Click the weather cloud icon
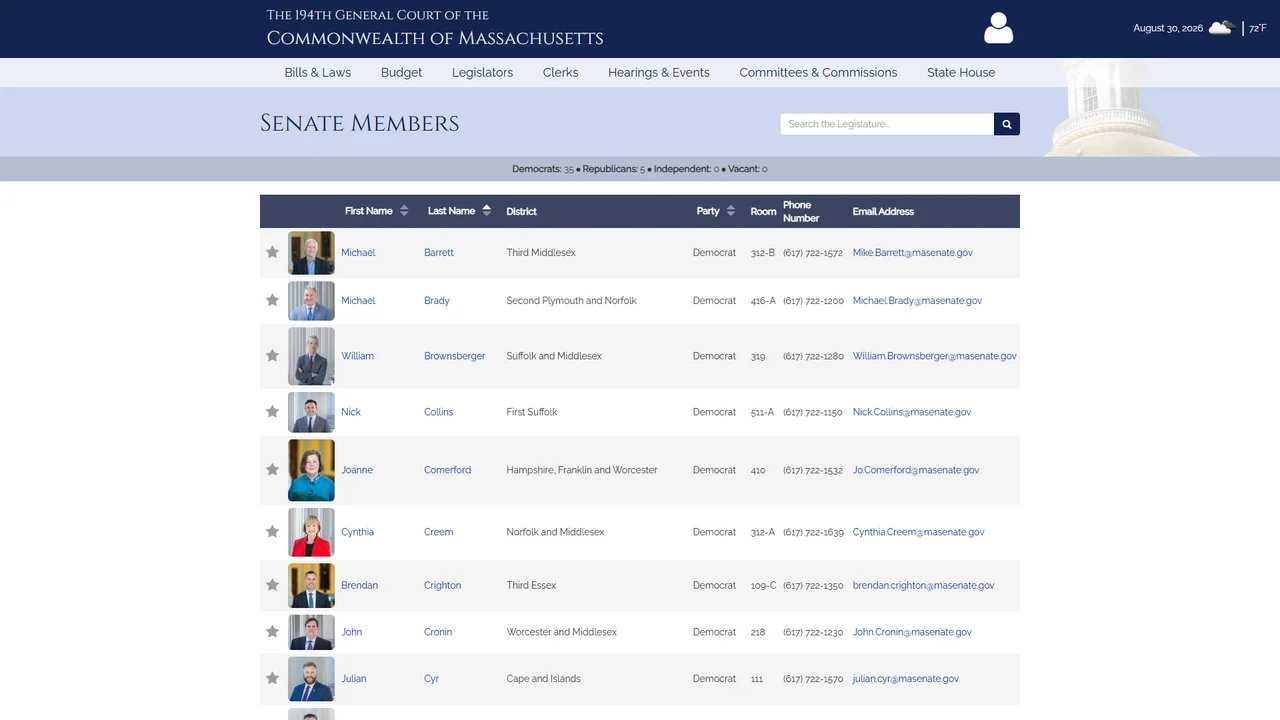 point(1221,28)
